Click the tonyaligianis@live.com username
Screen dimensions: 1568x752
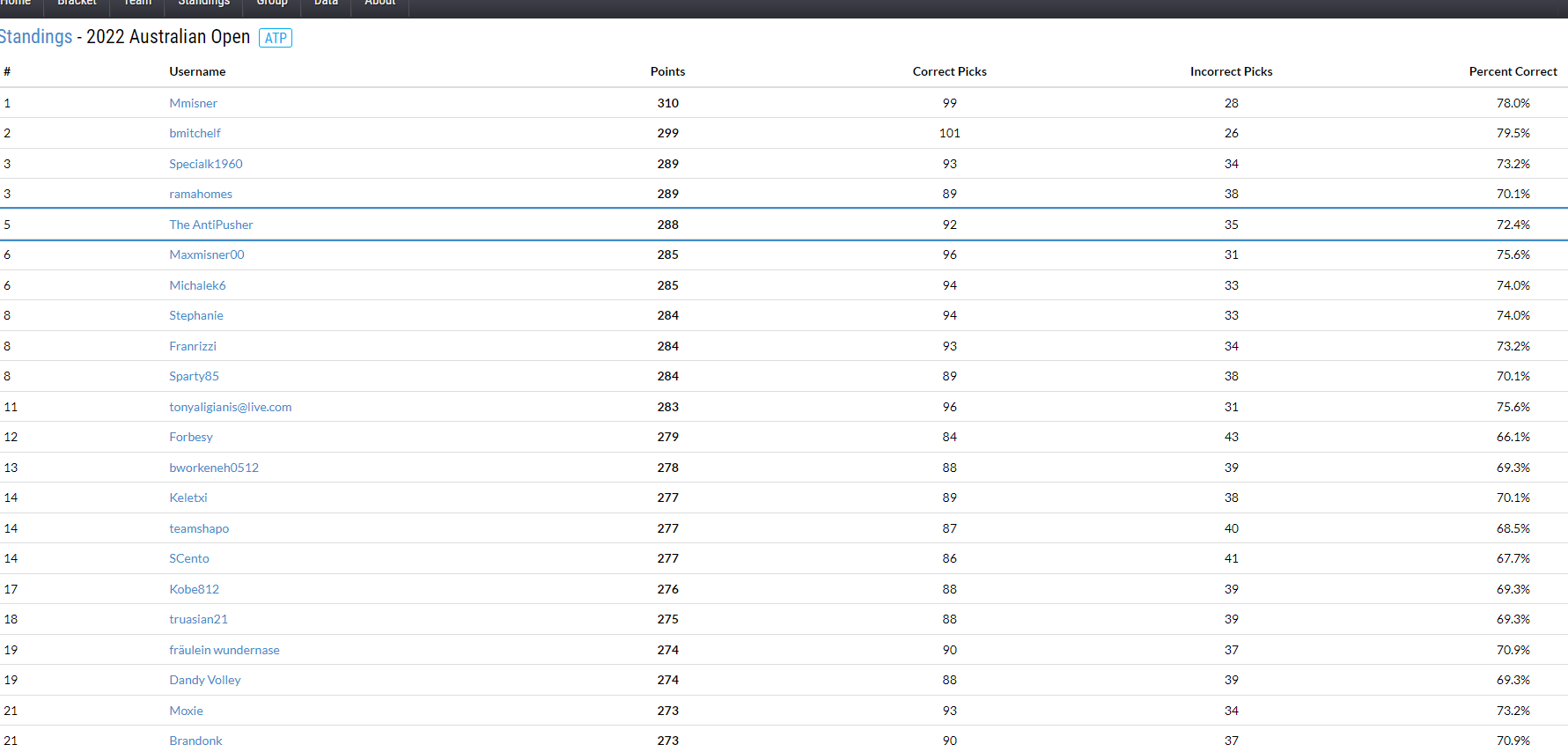230,407
